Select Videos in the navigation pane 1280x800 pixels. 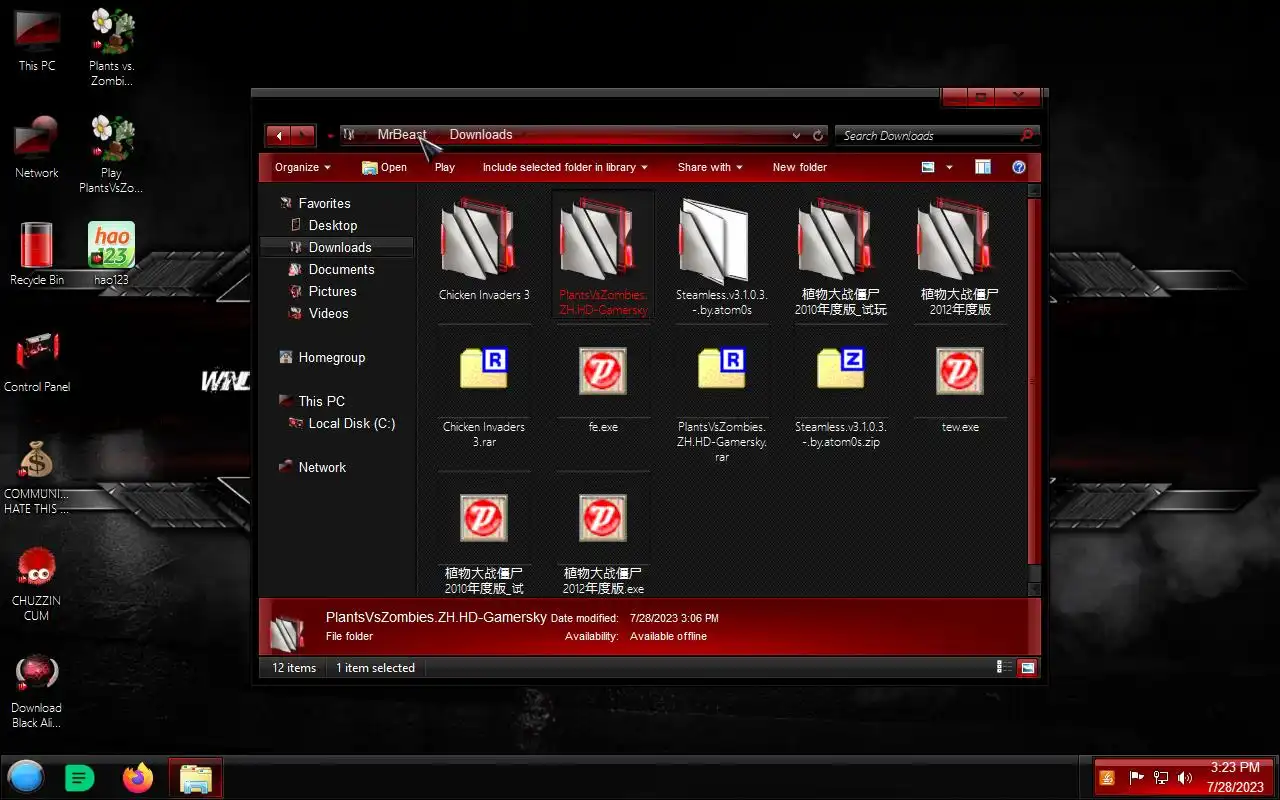click(328, 313)
